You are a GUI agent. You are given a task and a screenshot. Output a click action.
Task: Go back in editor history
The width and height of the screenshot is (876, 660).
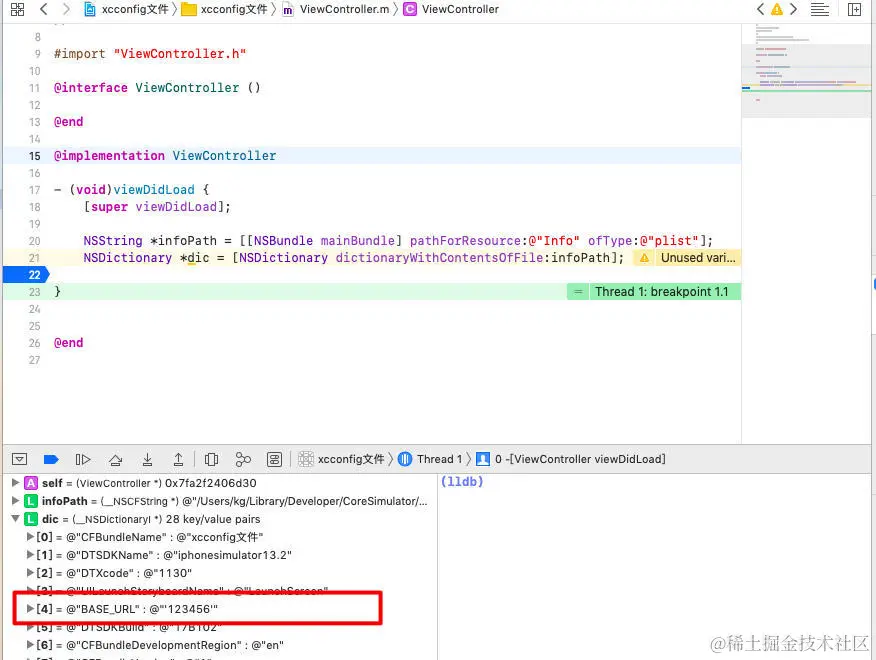tap(44, 9)
